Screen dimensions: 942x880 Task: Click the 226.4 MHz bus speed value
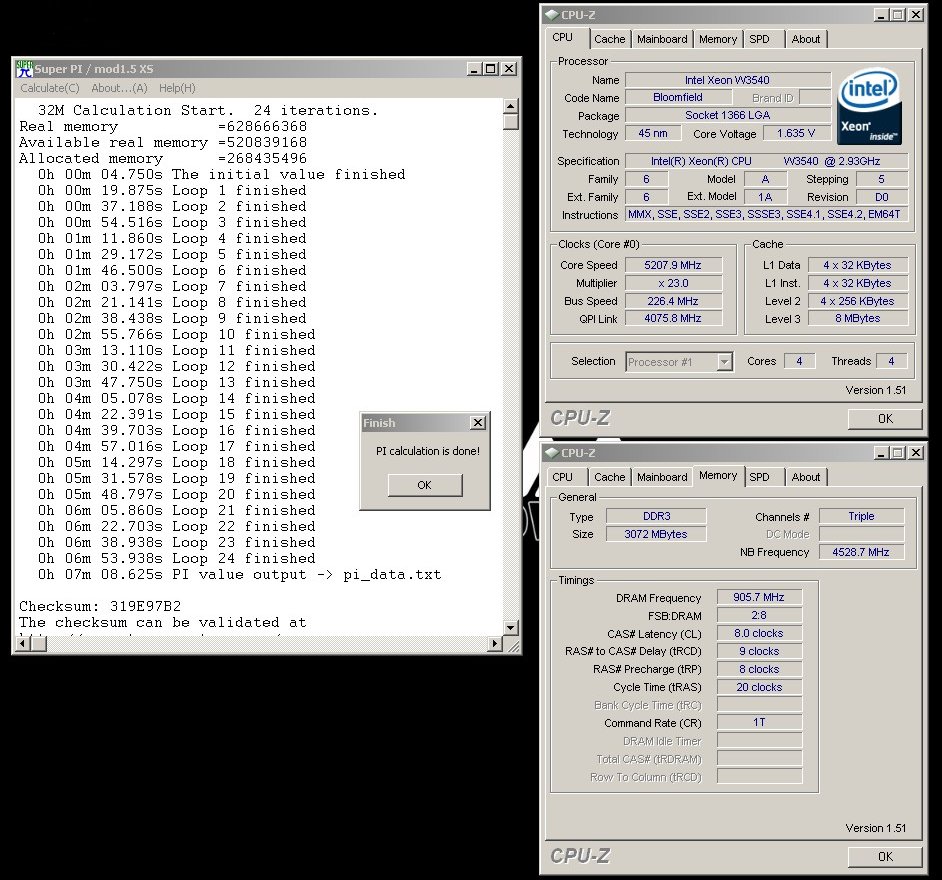pos(673,301)
